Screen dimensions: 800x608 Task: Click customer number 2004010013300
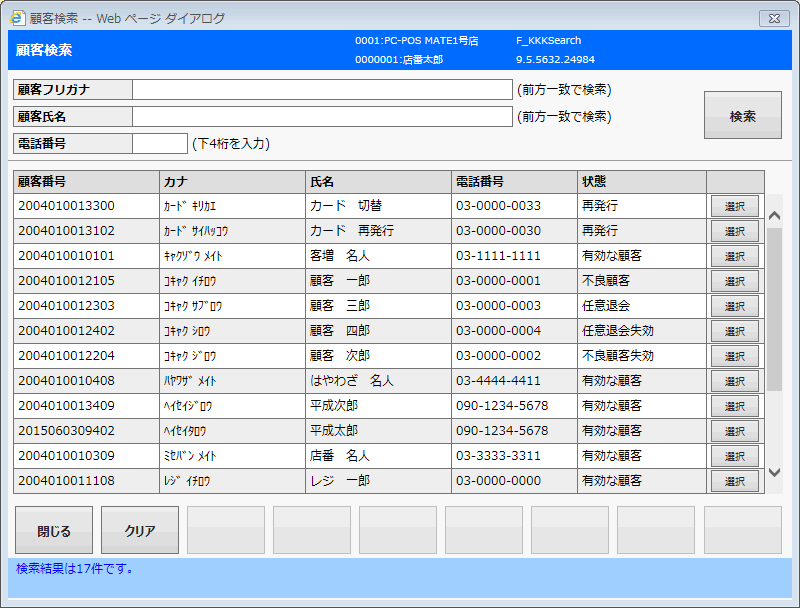[66, 206]
